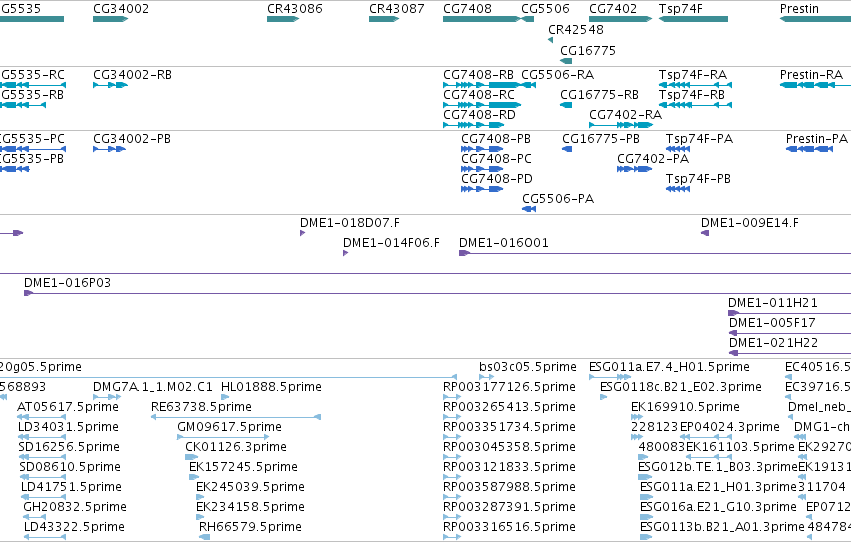851x542 pixels.
Task: Click EST EK245039.5prime
Action: pyautogui.click(x=250, y=488)
